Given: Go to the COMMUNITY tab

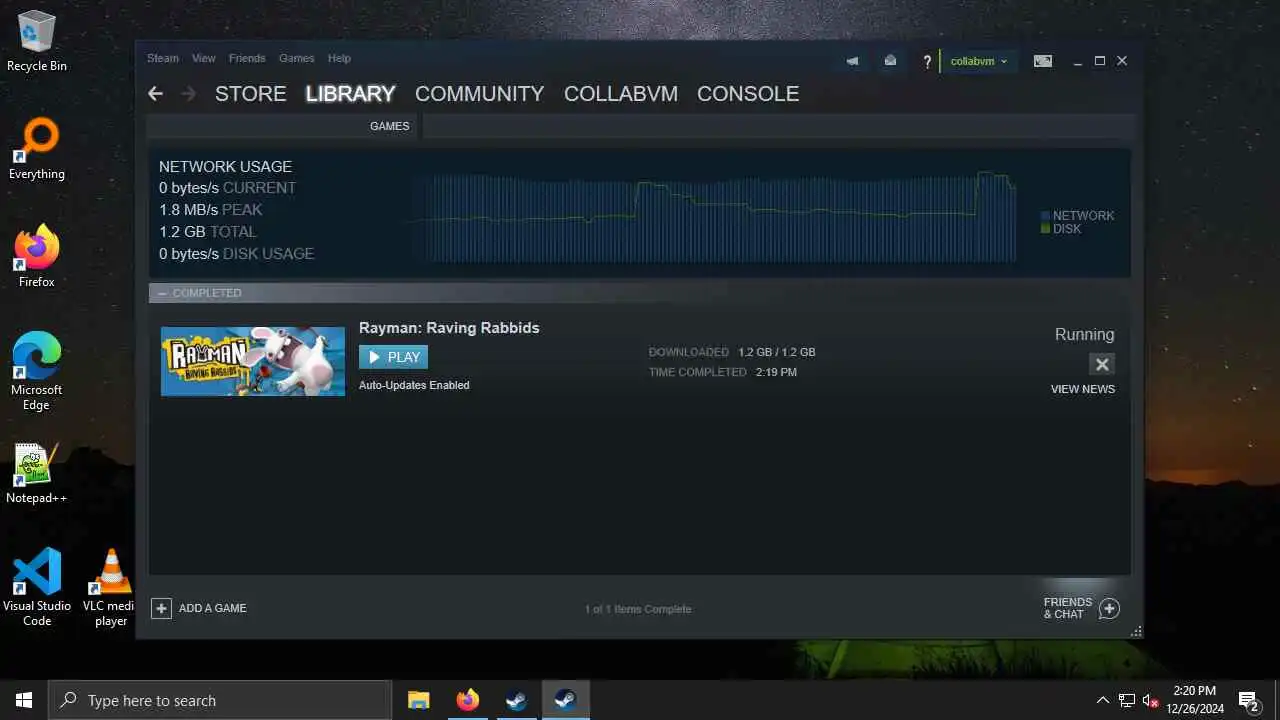Looking at the screenshot, I should click(479, 93).
